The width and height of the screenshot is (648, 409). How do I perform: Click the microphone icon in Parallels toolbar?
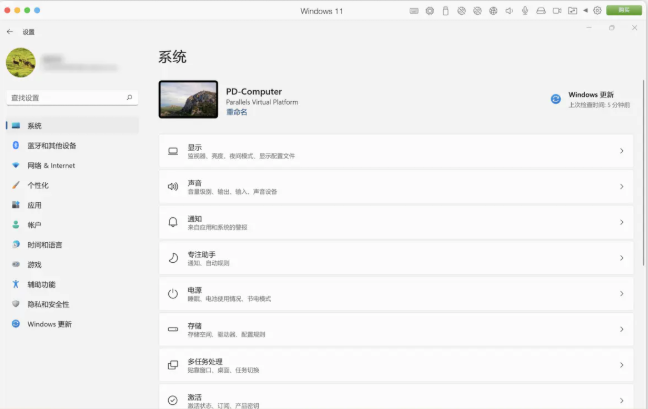[525, 11]
